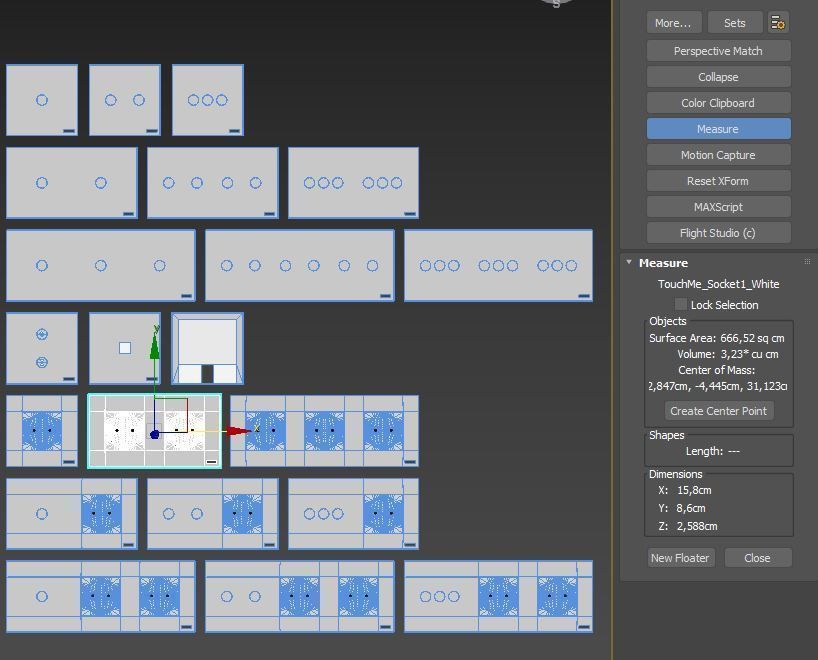
Task: Select the plate with two stacked dimmer symbols
Action: [42, 348]
